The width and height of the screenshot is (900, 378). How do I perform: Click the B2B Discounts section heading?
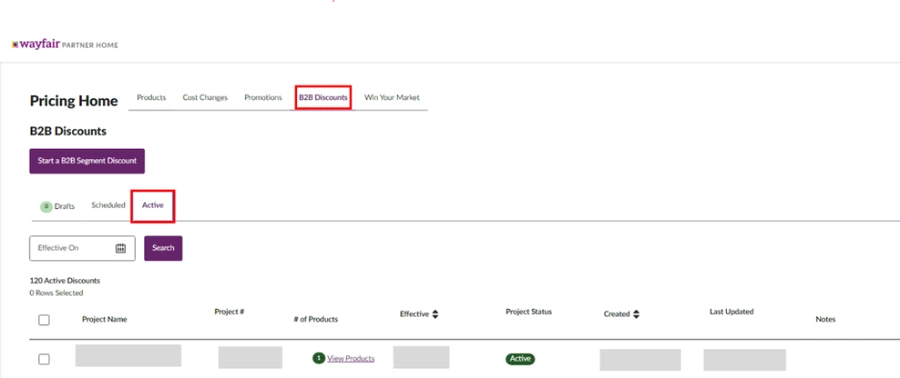tap(68, 131)
